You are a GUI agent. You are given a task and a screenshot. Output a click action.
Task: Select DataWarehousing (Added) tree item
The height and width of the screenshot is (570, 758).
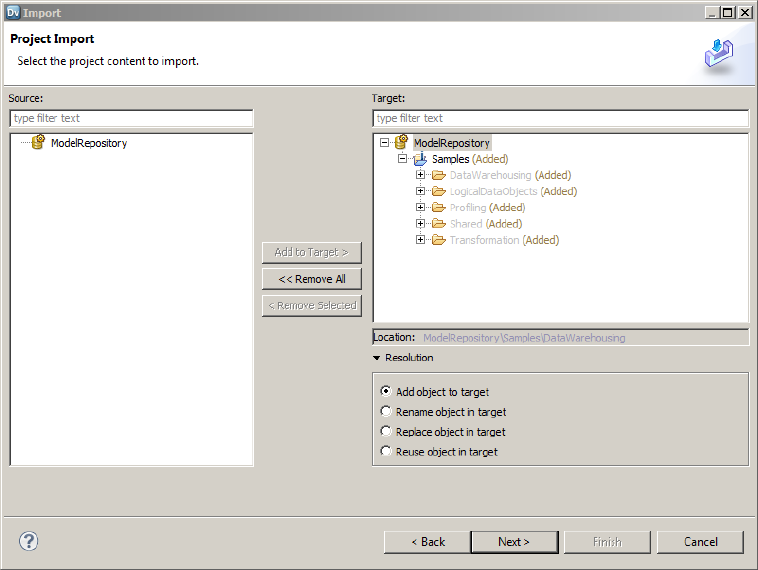pos(510,175)
